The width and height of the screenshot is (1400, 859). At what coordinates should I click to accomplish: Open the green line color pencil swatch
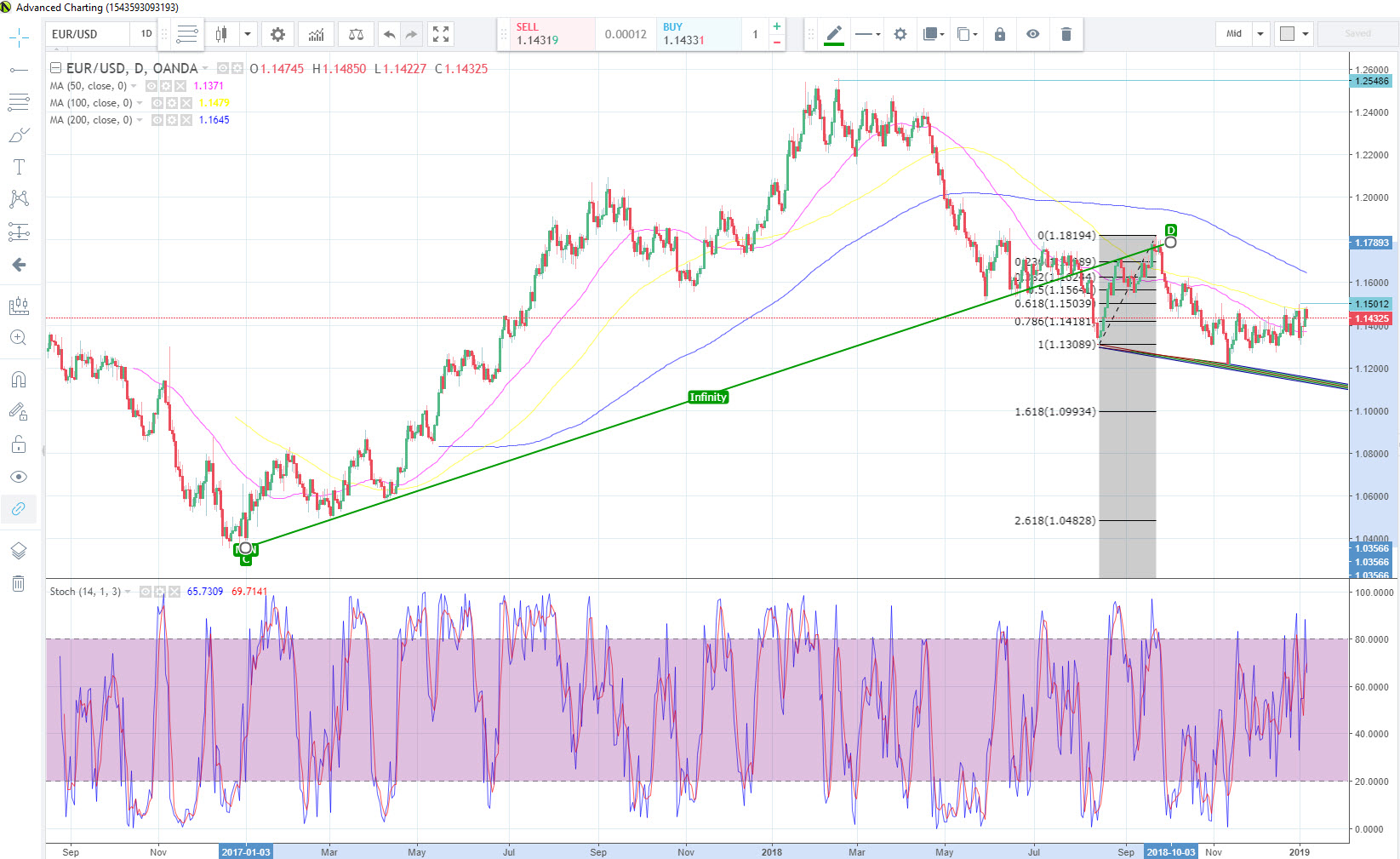tap(834, 34)
